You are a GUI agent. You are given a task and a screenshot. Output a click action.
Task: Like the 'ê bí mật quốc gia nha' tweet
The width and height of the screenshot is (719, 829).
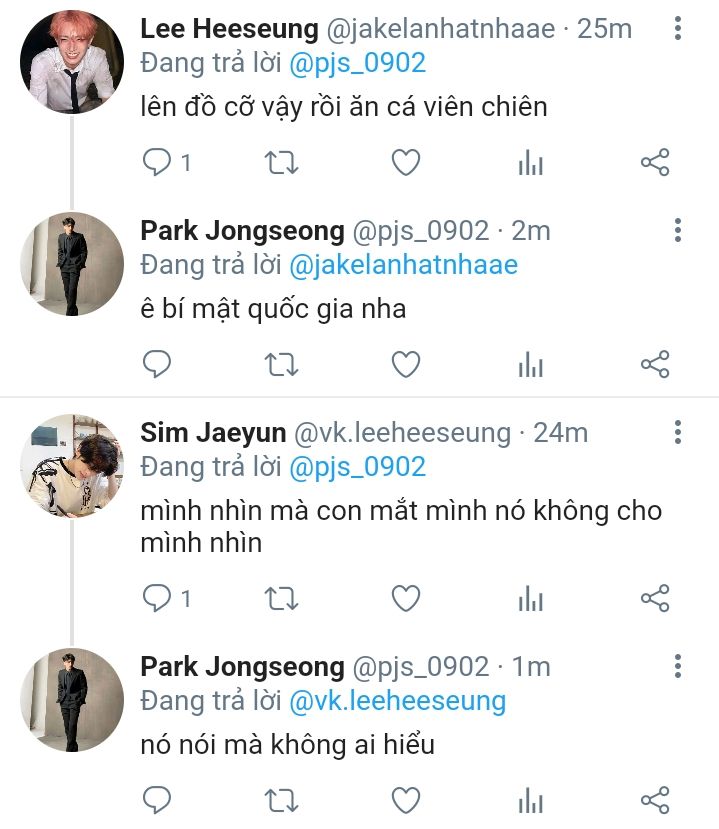coord(405,365)
